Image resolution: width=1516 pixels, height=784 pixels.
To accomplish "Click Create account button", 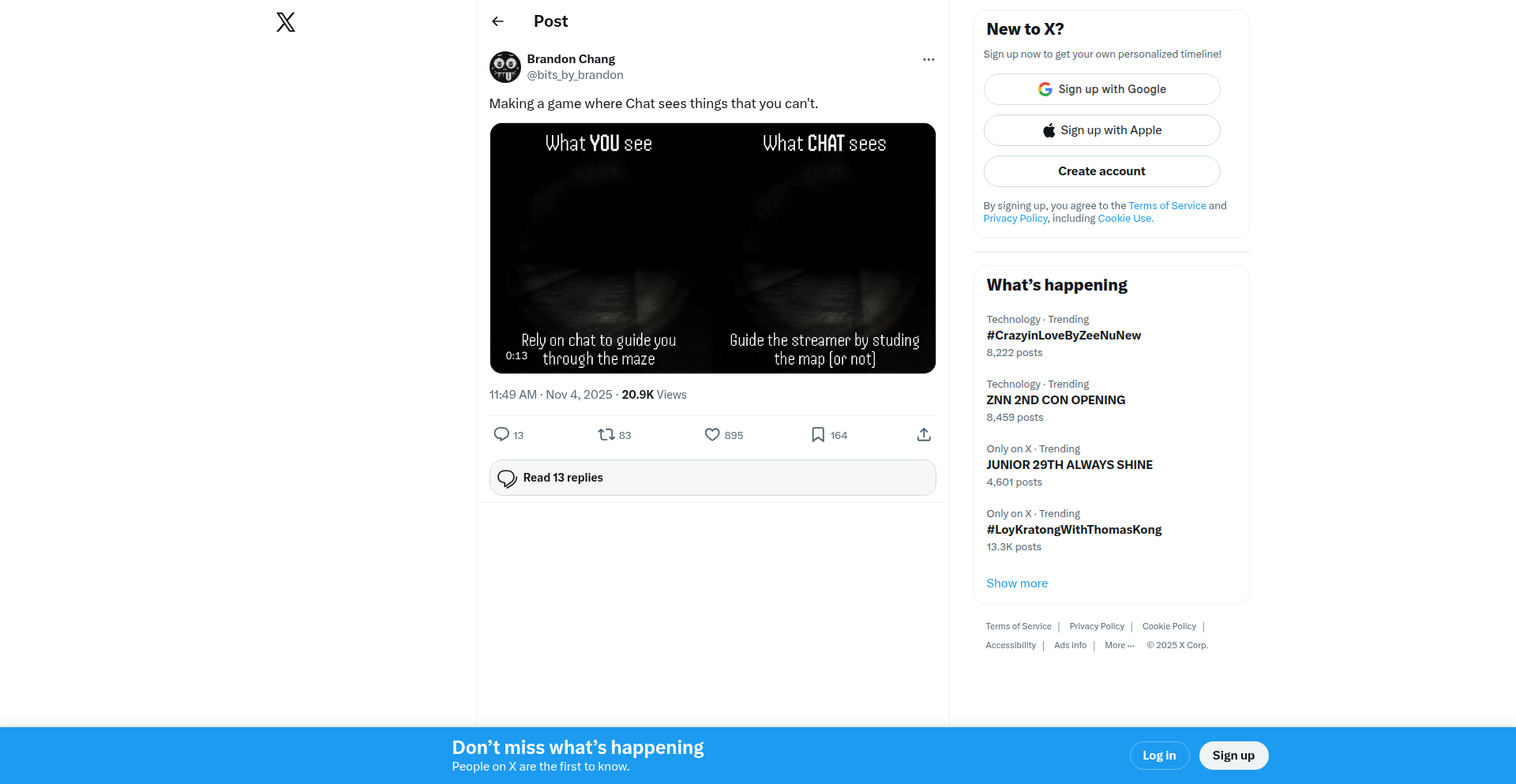I will pyautogui.click(x=1101, y=171).
